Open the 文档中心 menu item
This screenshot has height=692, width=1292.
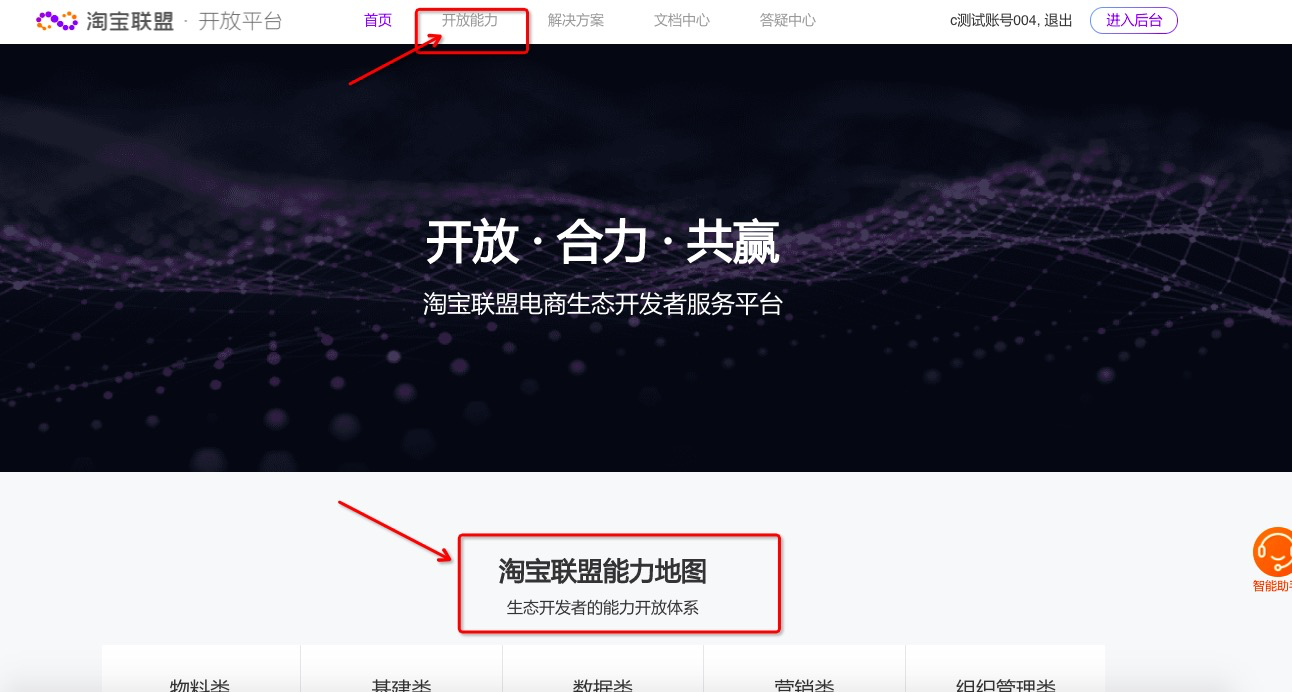click(x=682, y=20)
